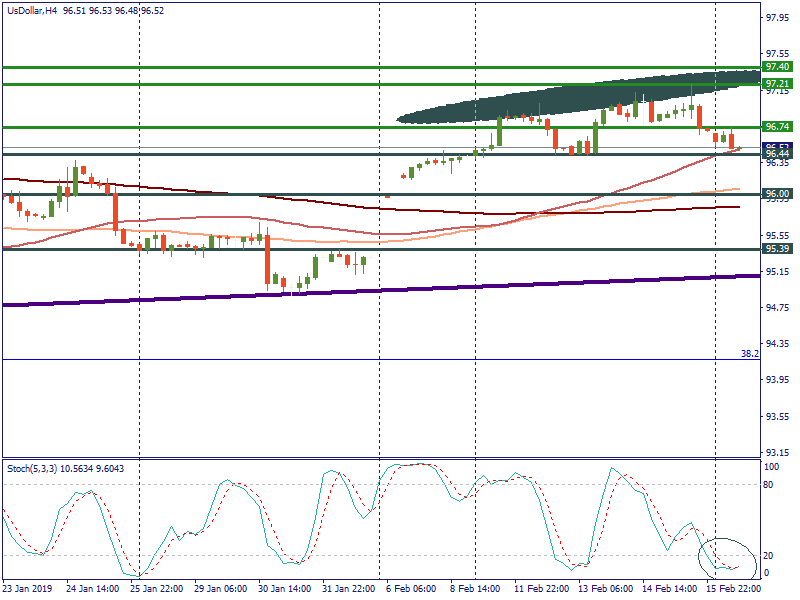Image resolution: width=800 pixels, height=600 pixels.
Task: Click the stochastic 20 level label
Action: tap(770, 556)
